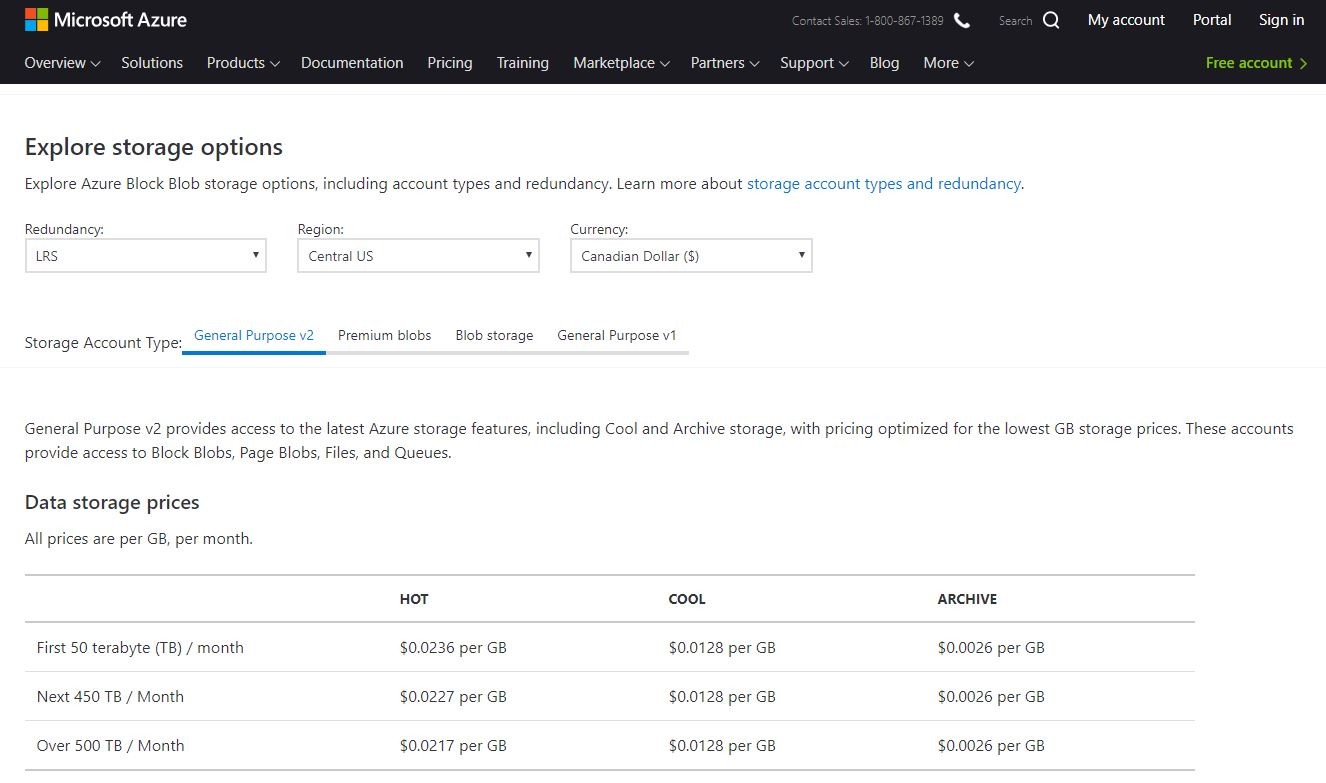The image size is (1326, 783).
Task: Click the phone icon beside Contact Sales
Action: click(x=962, y=20)
